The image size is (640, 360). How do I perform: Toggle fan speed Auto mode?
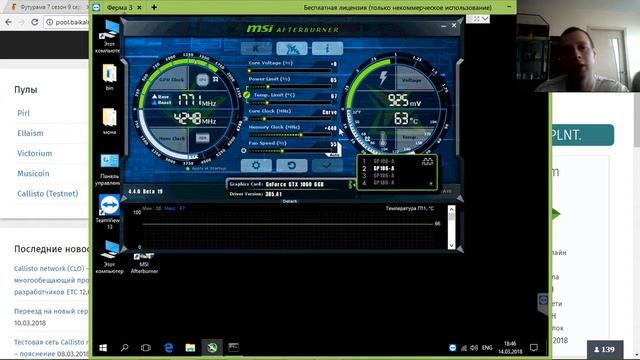(x=334, y=155)
